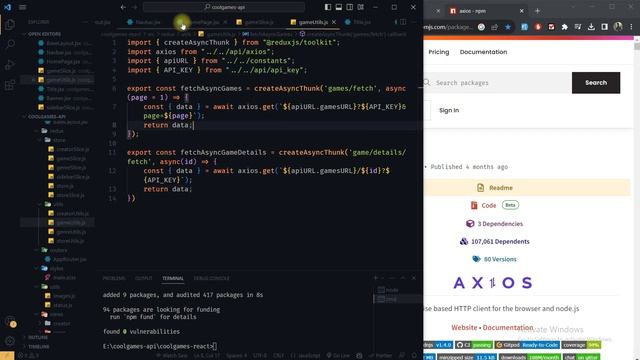Split the editor to the right

pos(403,22)
